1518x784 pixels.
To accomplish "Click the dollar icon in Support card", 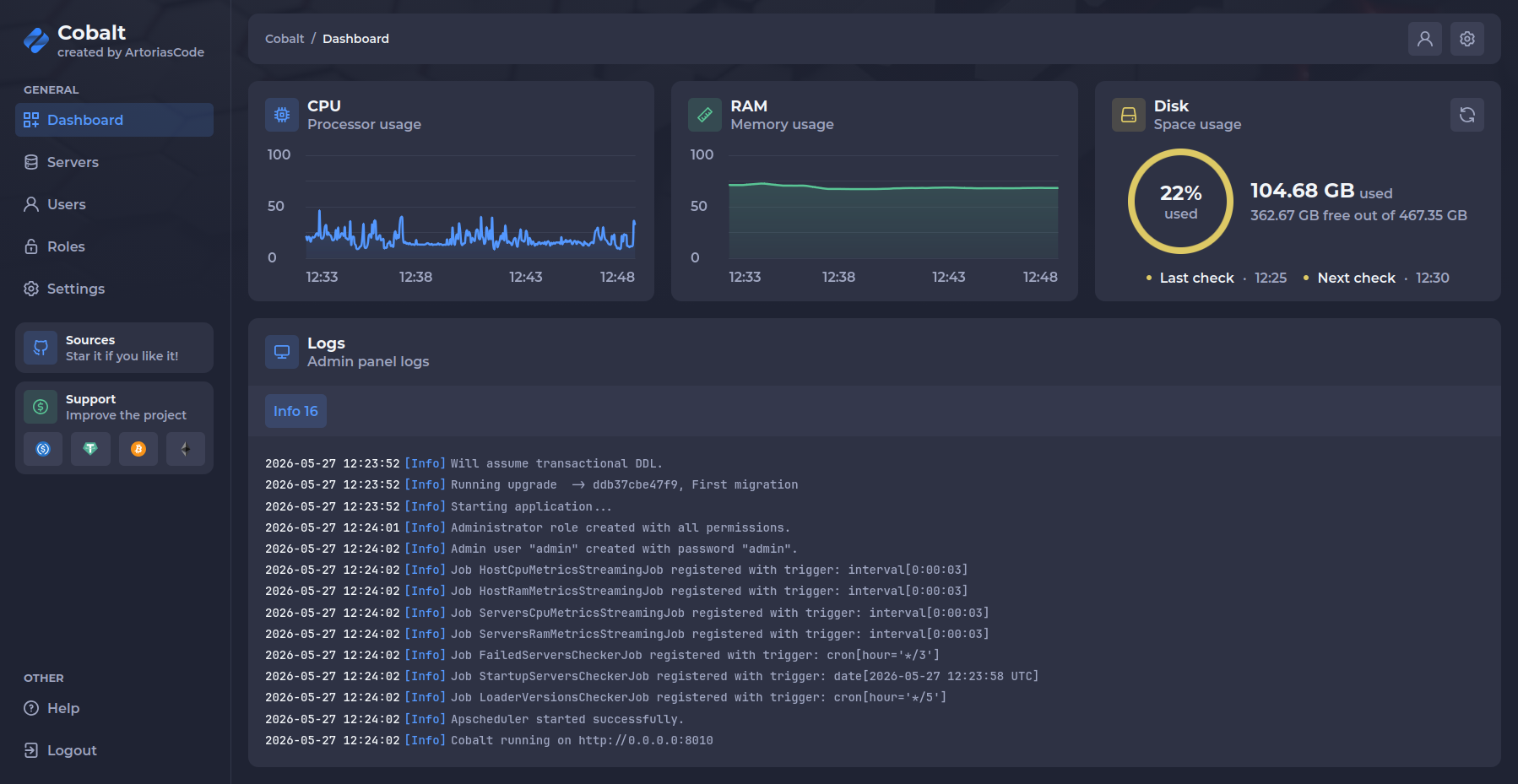I will tap(41, 407).
